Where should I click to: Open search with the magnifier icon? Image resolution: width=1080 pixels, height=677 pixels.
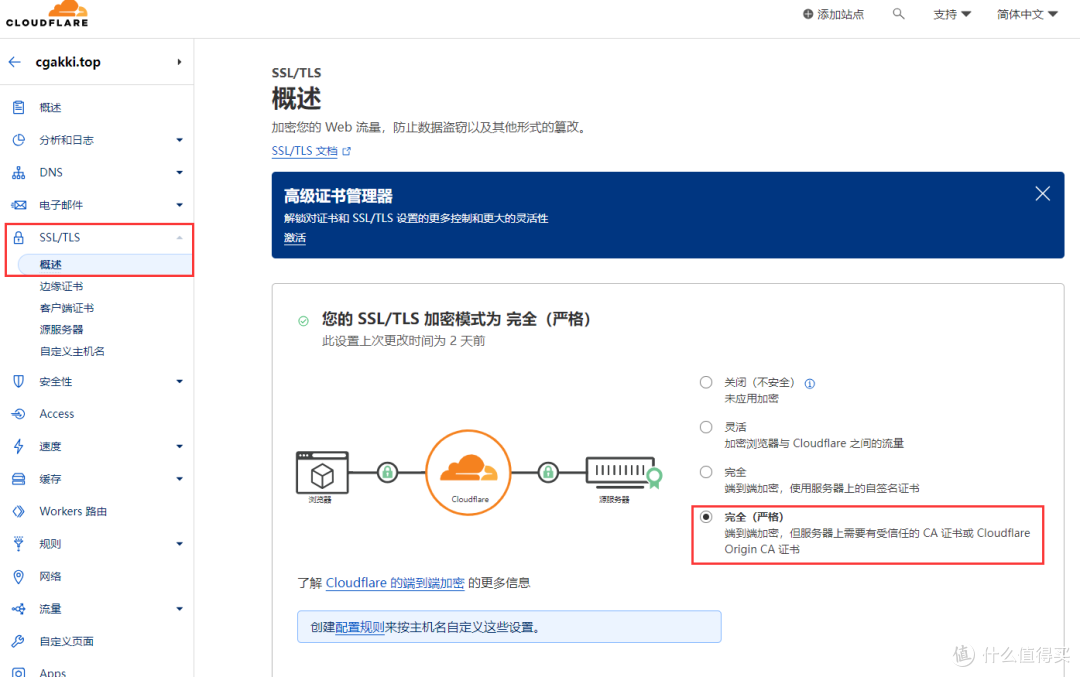[898, 14]
